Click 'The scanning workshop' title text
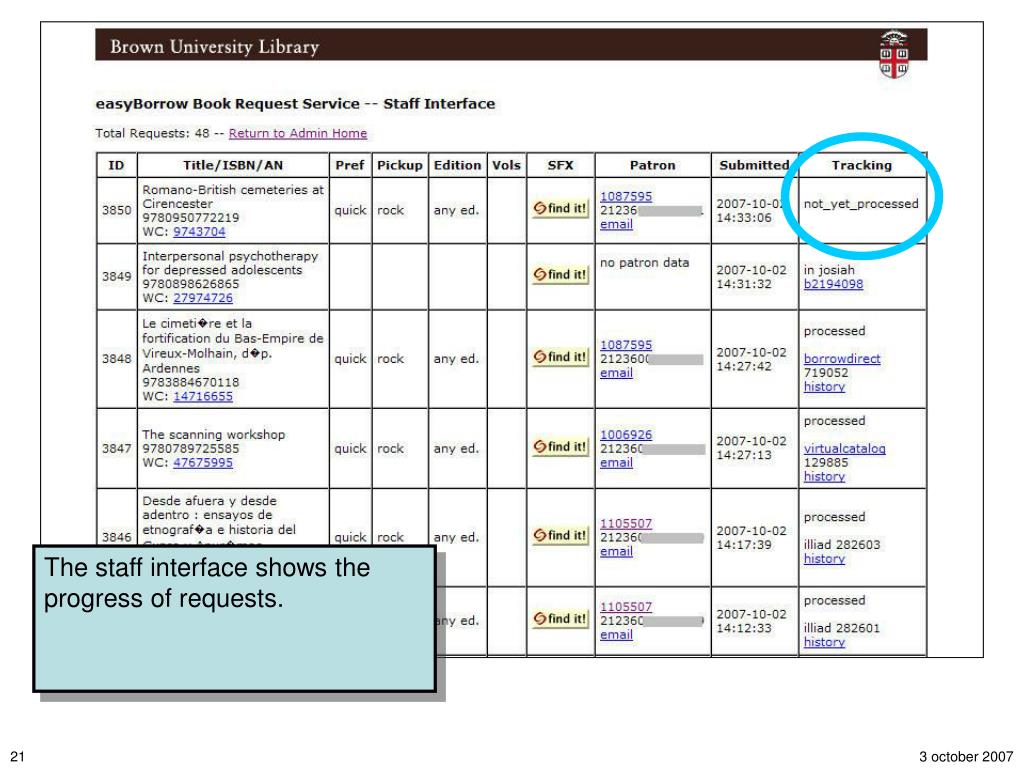Screen dimensions: 1024x768 214,434
